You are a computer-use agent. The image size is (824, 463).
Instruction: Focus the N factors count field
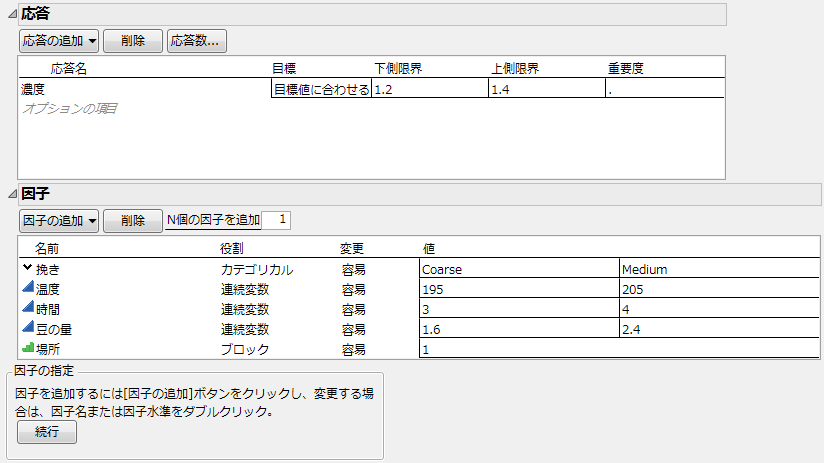point(276,220)
